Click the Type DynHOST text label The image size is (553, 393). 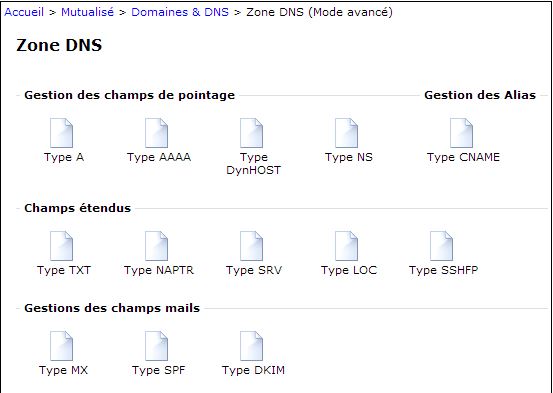point(254,164)
